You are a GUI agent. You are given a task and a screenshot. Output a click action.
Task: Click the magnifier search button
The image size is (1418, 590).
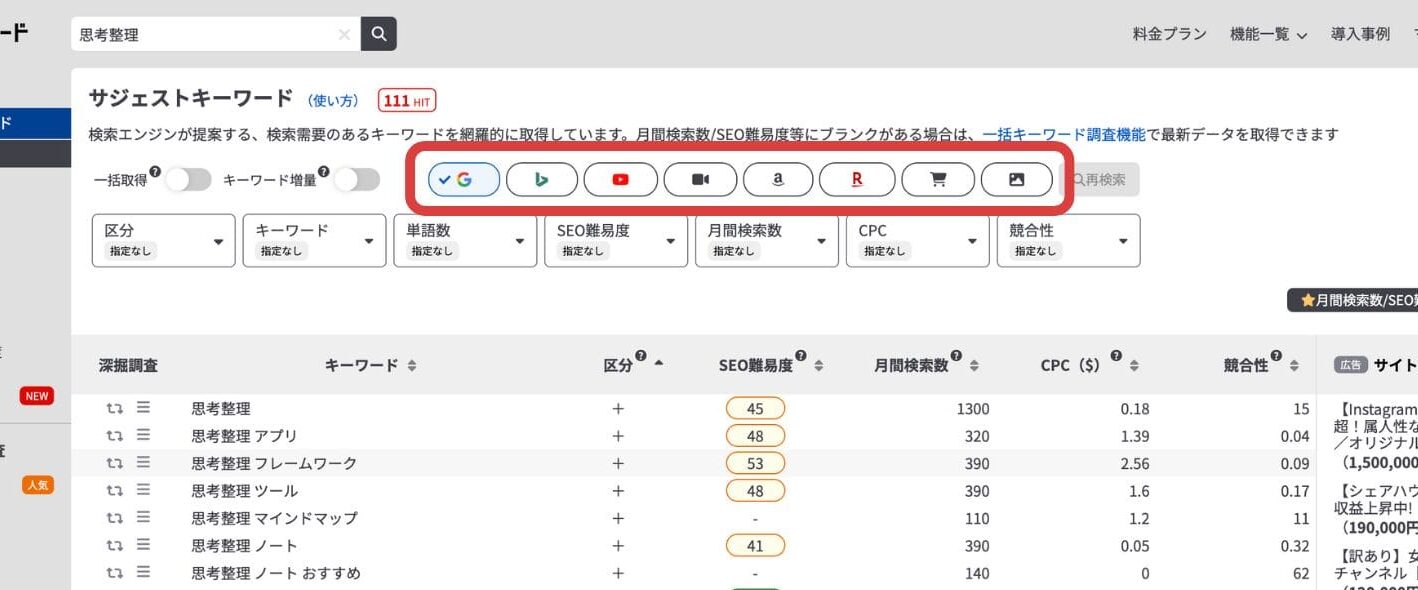point(378,34)
